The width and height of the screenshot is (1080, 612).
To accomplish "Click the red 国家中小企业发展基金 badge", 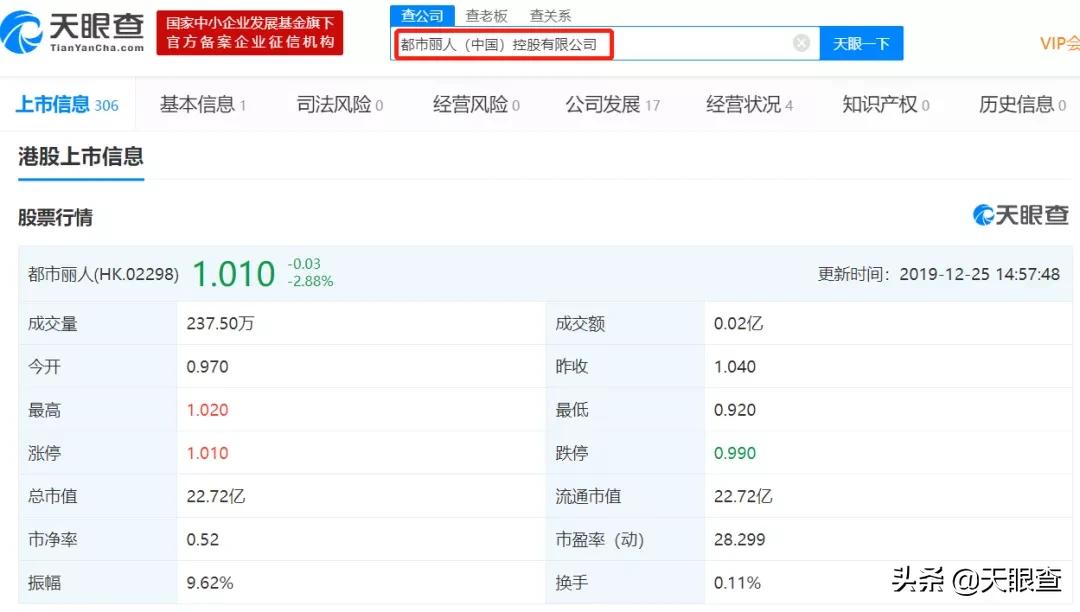I will [249, 32].
